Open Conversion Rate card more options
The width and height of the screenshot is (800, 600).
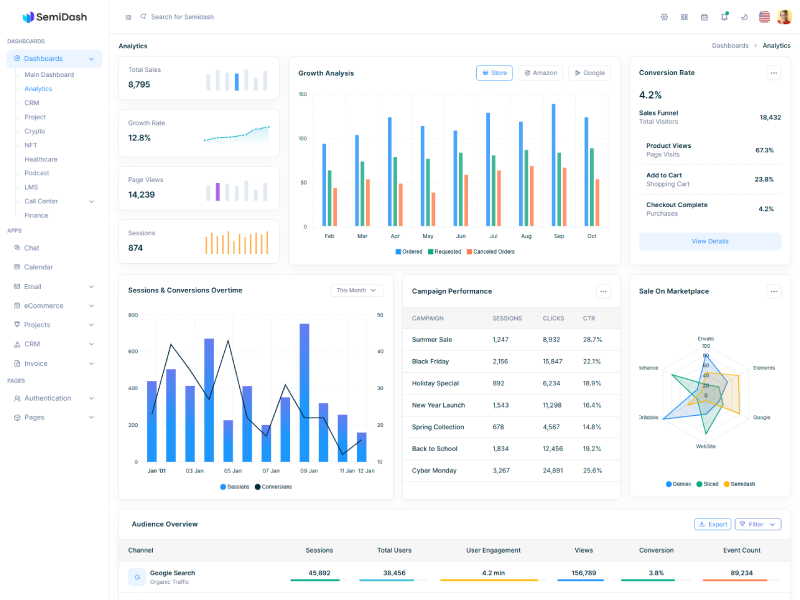tap(773, 73)
